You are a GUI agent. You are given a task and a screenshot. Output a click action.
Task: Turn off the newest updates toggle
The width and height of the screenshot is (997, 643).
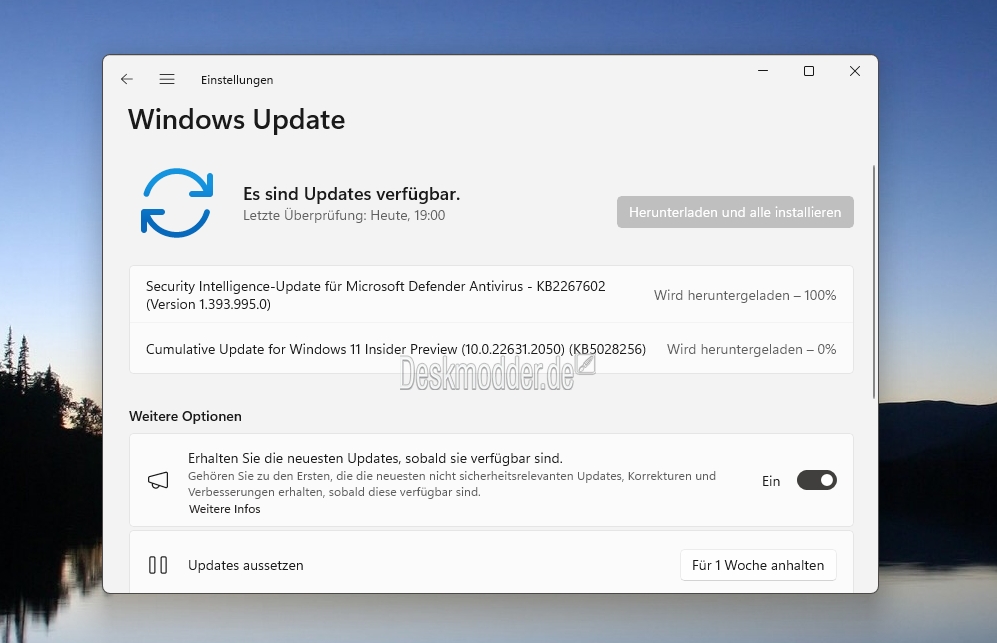[x=816, y=480]
